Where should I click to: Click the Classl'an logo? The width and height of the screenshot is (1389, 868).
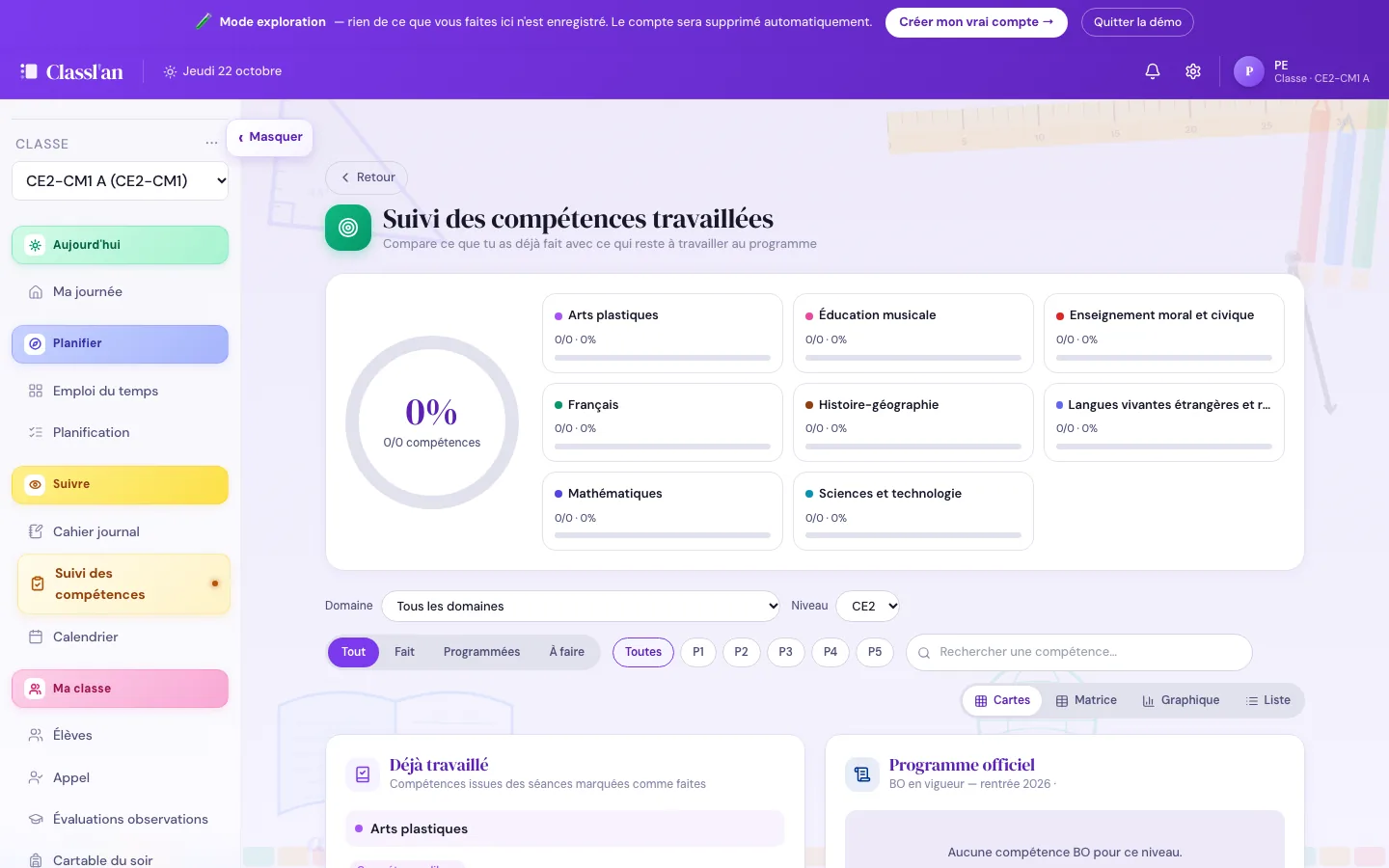pyautogui.click(x=72, y=71)
